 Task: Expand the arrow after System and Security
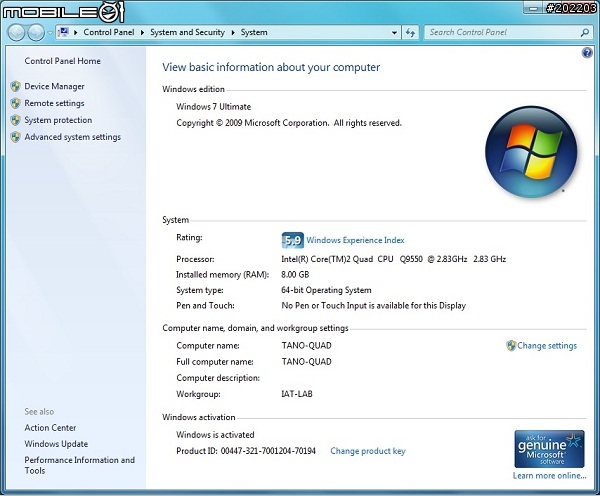233,33
